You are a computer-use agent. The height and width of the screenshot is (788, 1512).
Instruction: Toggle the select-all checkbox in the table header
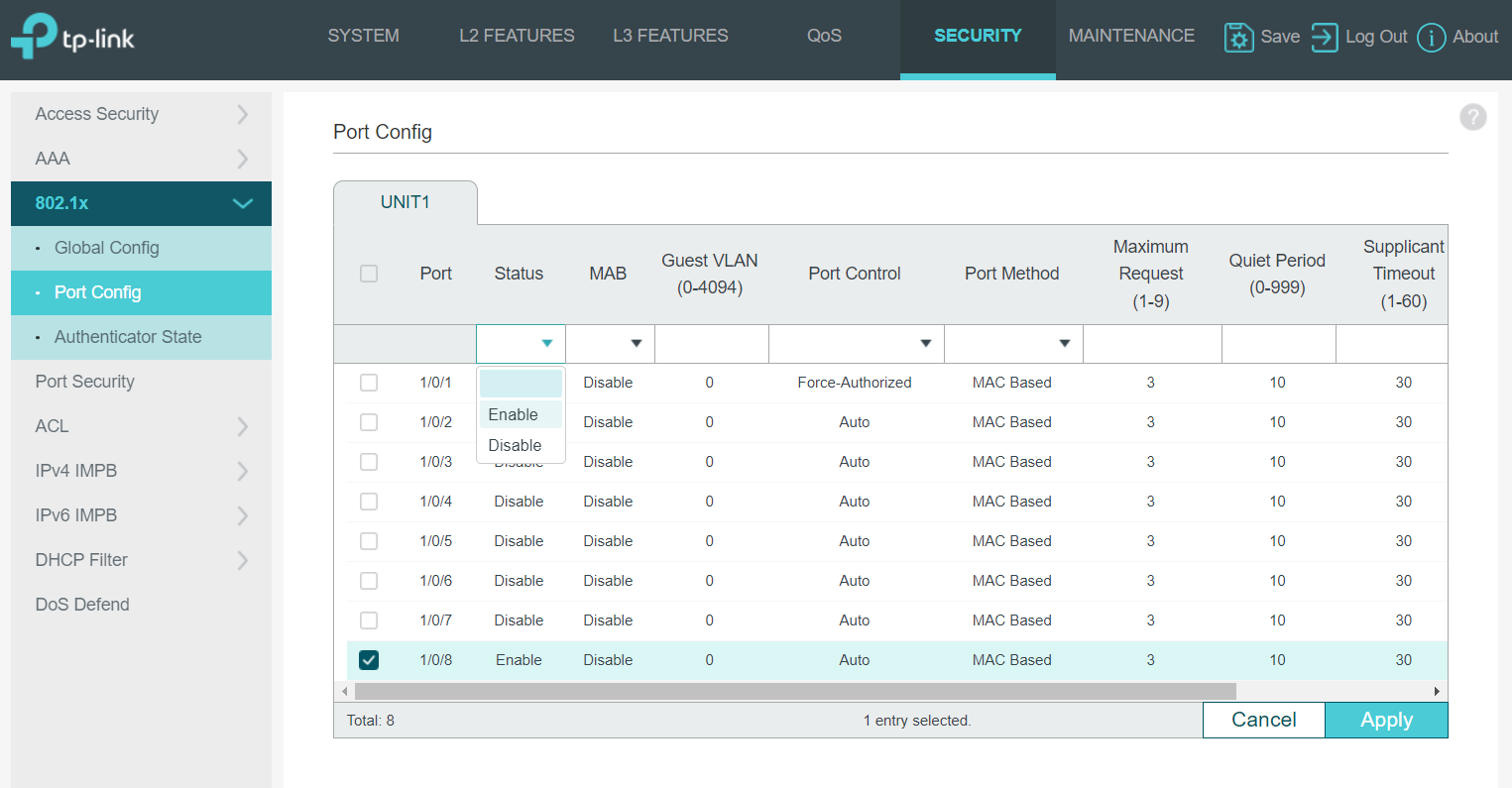tap(369, 274)
